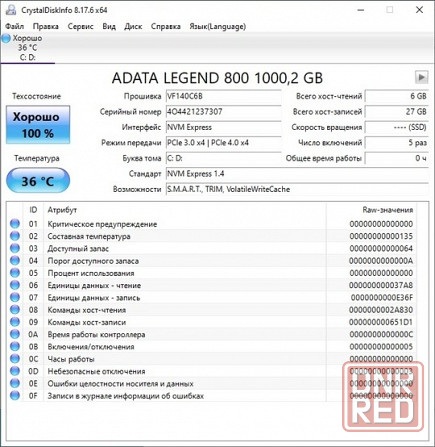Select the Доступный запас attribute row
435x447 pixels.
(211, 248)
